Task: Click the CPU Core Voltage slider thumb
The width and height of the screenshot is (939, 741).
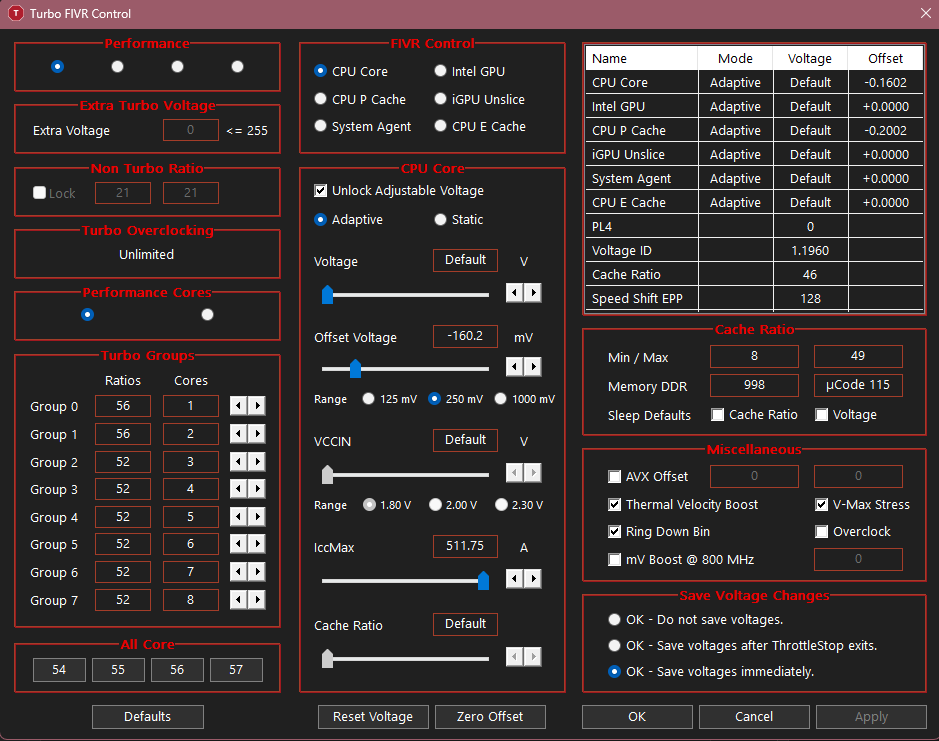Action: [328, 295]
